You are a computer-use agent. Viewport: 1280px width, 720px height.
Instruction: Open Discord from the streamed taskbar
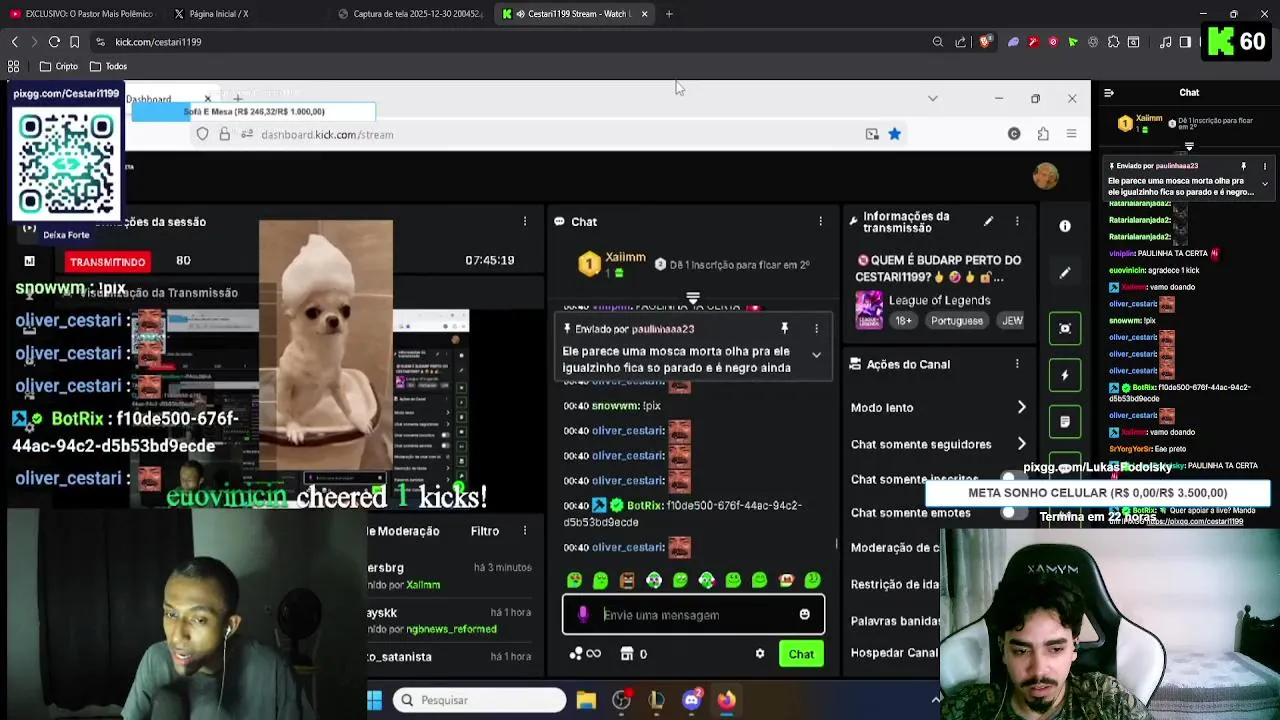(691, 700)
